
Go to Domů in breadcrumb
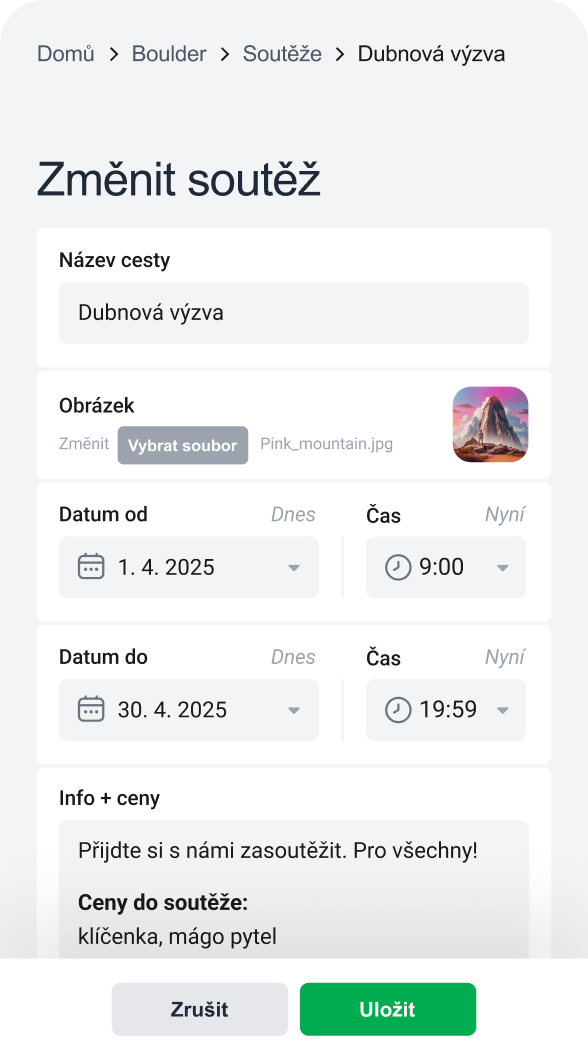[x=66, y=53]
